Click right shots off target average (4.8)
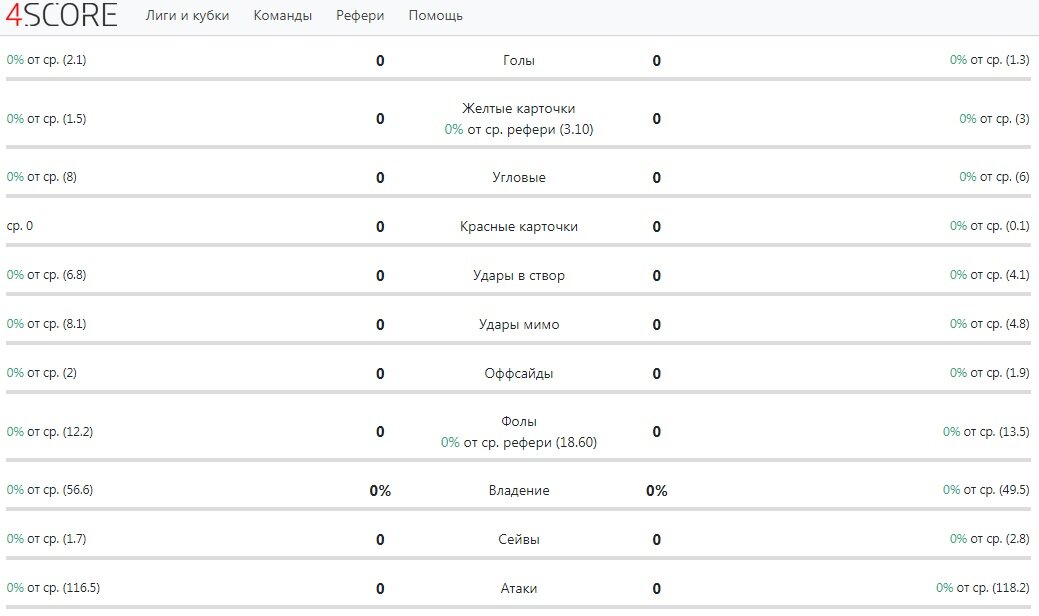The image size is (1039, 616). click(989, 324)
